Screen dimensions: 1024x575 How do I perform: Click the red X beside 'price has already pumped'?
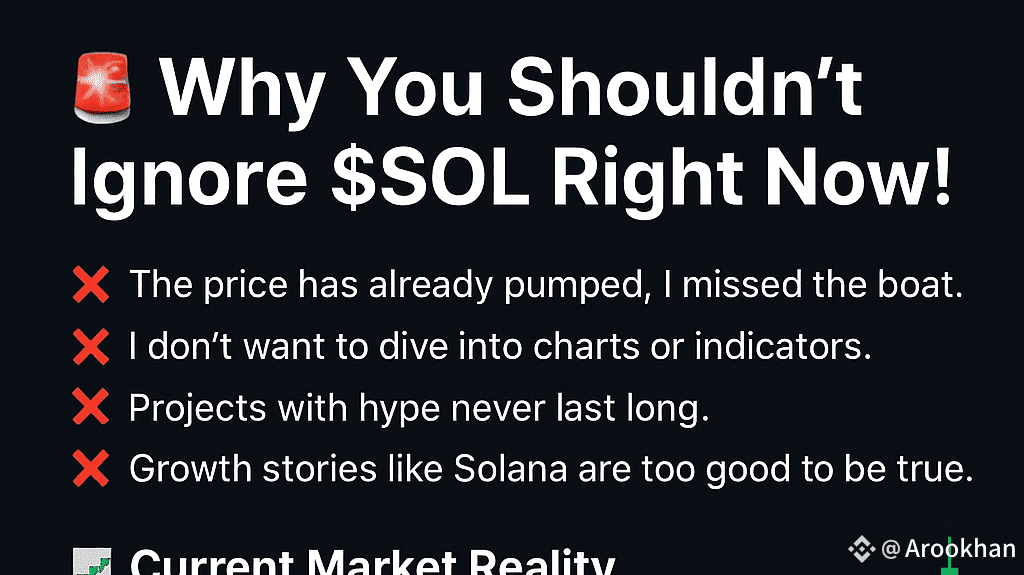(91, 285)
